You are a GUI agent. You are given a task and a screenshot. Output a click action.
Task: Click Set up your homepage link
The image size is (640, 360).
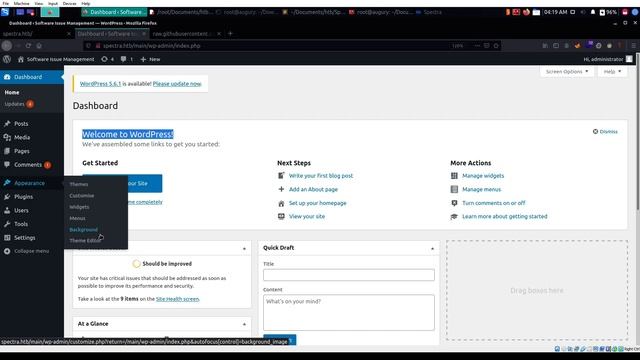pos(318,203)
